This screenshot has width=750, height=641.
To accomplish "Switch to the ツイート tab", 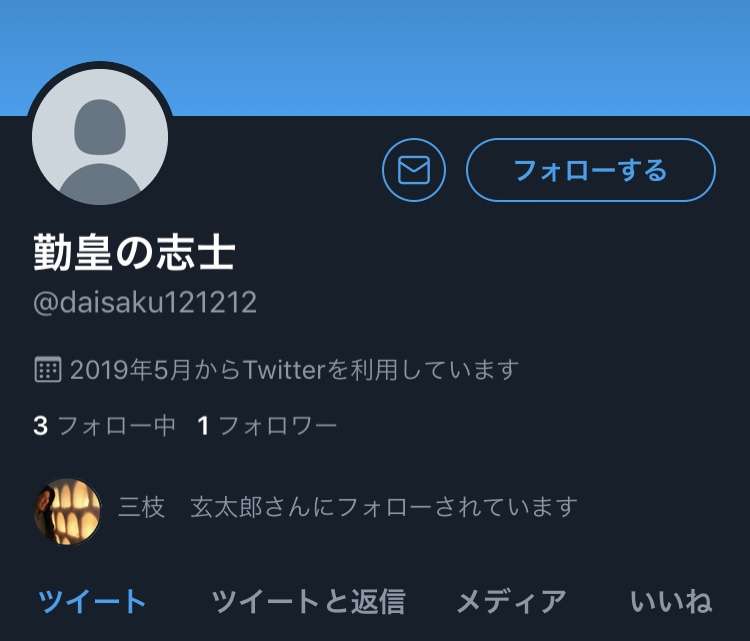I will click(x=92, y=601).
